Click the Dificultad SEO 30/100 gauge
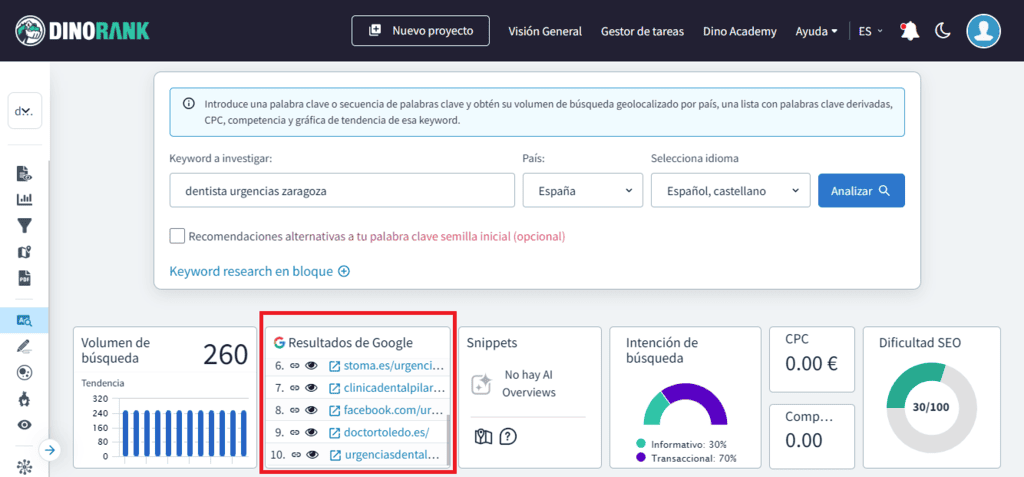This screenshot has height=477, width=1024. [x=931, y=406]
